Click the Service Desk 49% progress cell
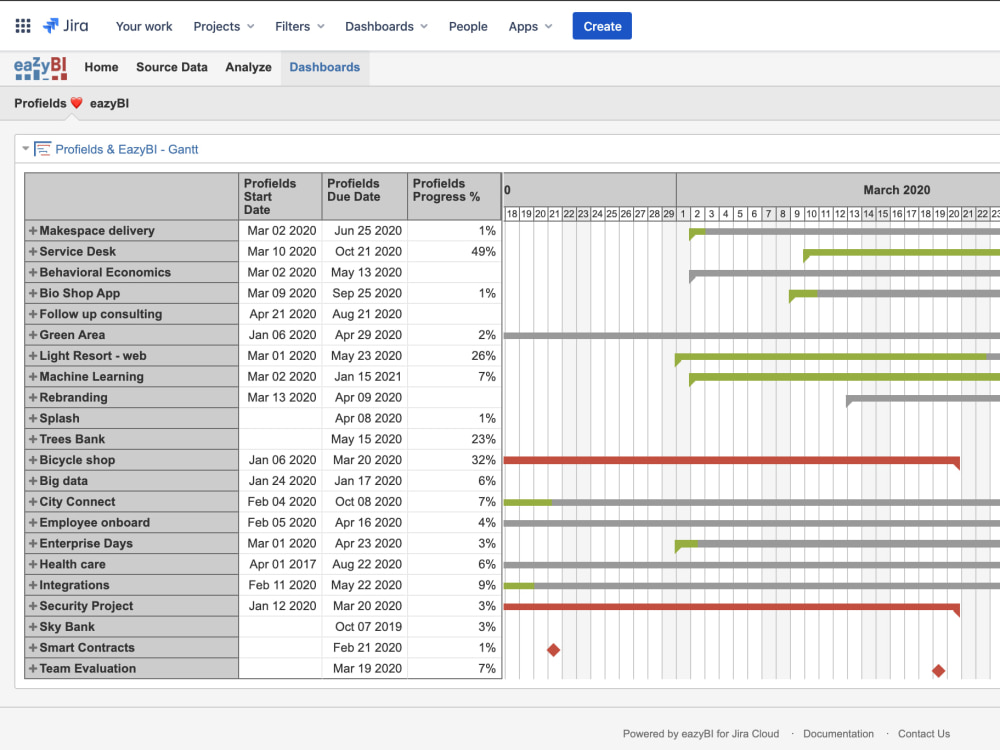Image resolution: width=1000 pixels, height=750 pixels. click(x=454, y=251)
